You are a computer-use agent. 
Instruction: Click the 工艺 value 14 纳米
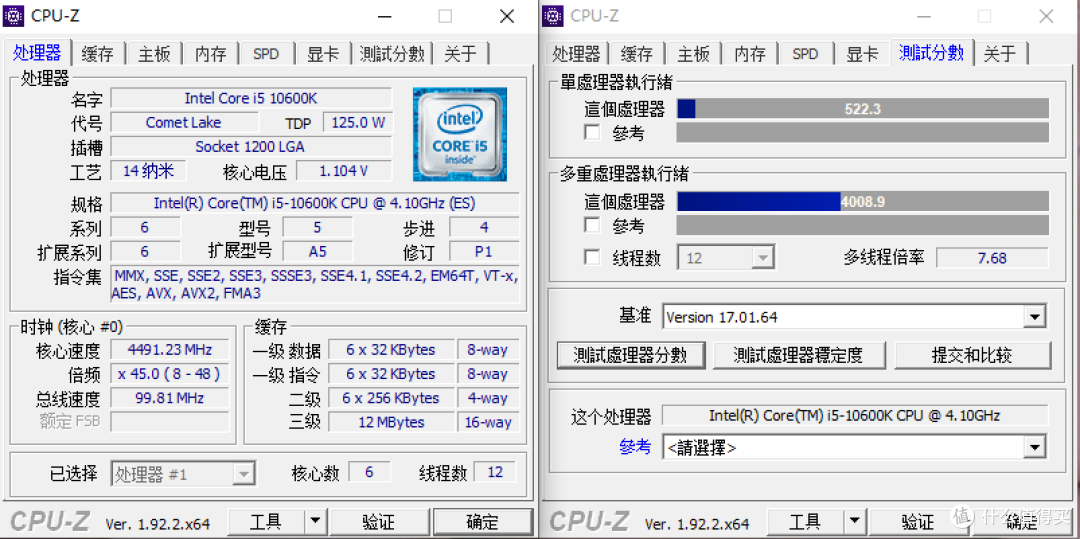click(x=149, y=171)
